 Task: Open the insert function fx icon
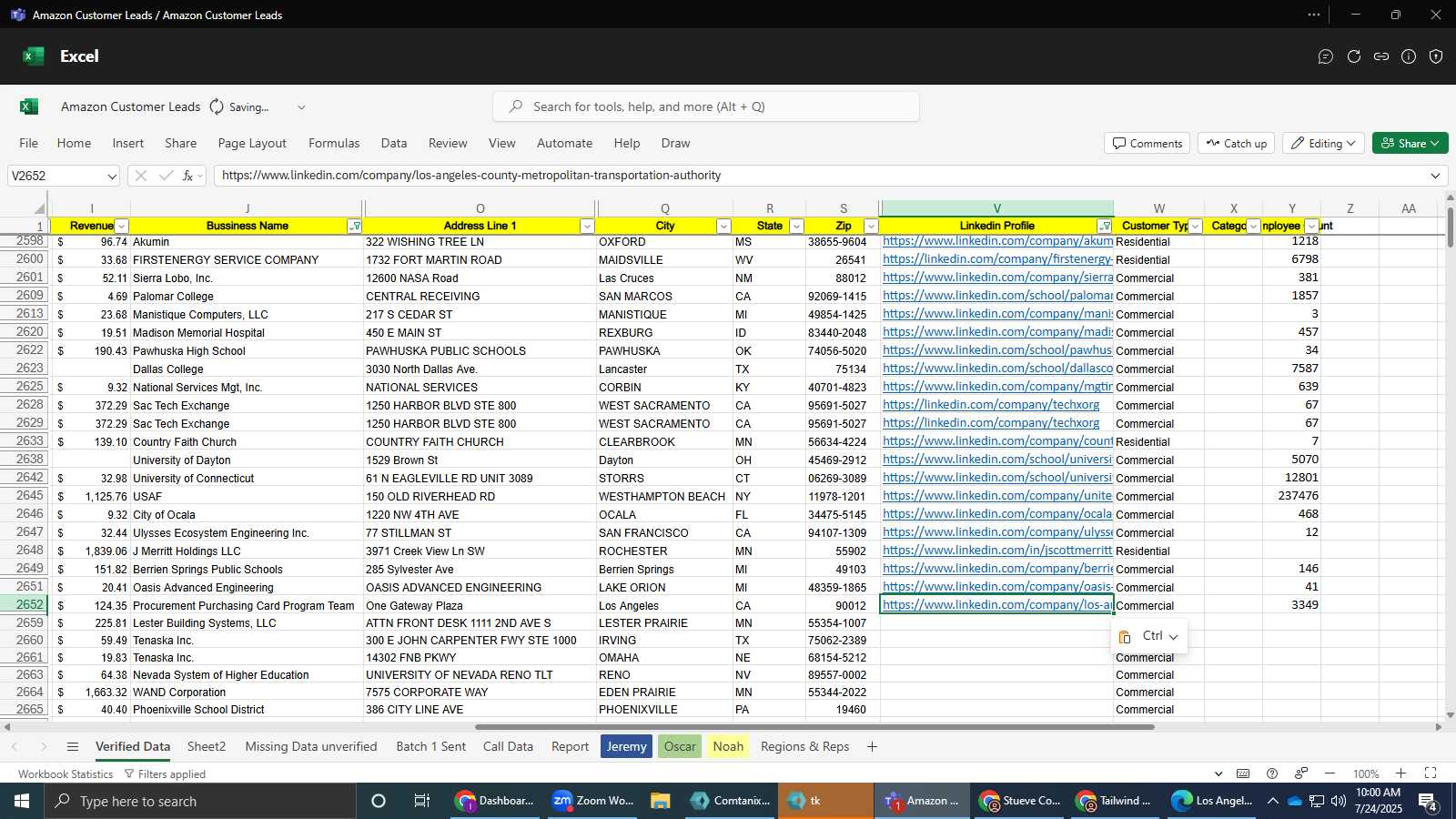click(188, 176)
